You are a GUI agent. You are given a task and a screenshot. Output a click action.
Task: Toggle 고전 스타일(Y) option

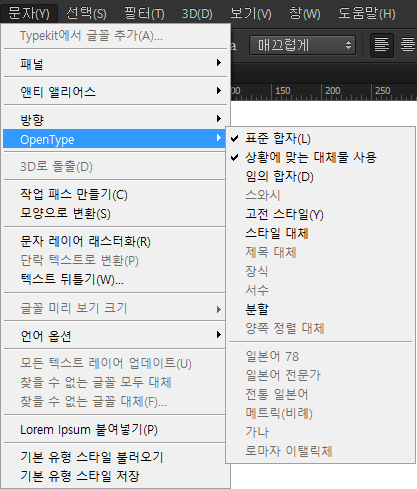(x=320, y=214)
